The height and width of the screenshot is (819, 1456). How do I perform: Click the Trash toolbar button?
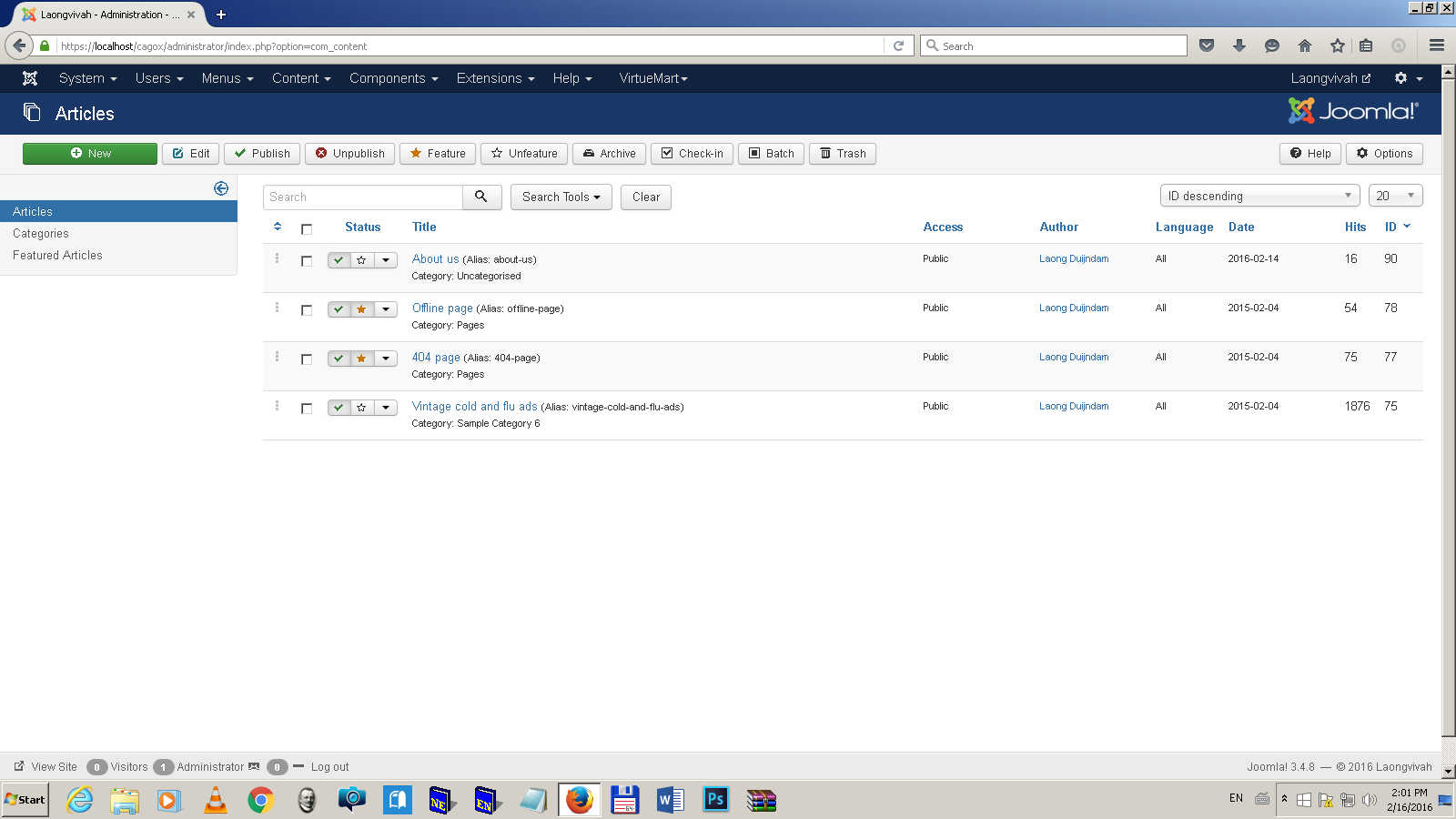coord(843,153)
